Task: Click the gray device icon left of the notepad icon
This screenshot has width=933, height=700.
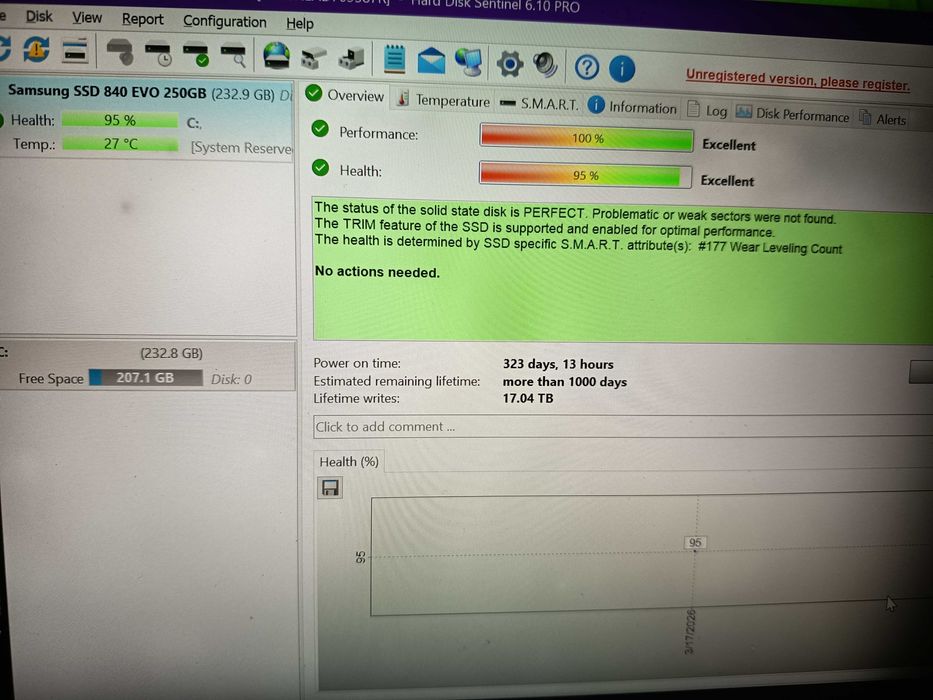Action: click(351, 59)
